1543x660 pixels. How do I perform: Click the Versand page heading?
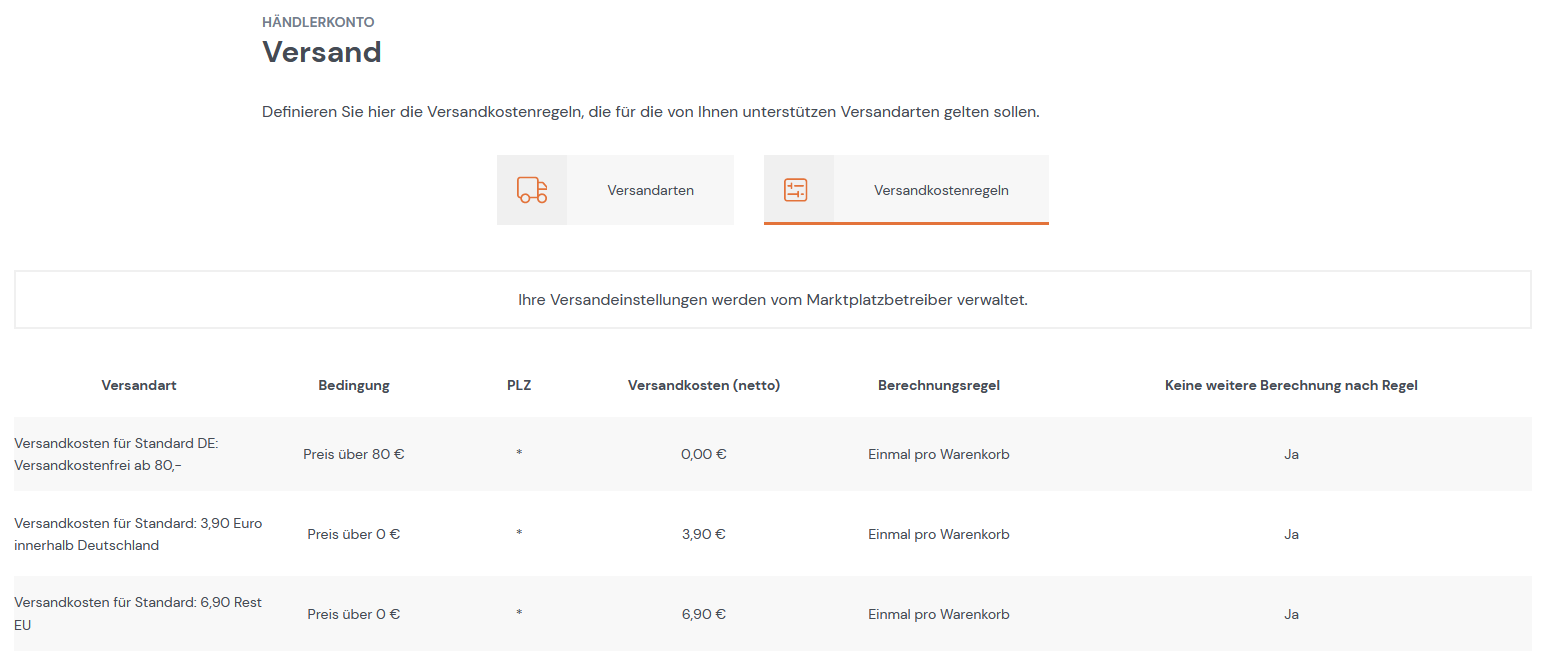click(322, 52)
